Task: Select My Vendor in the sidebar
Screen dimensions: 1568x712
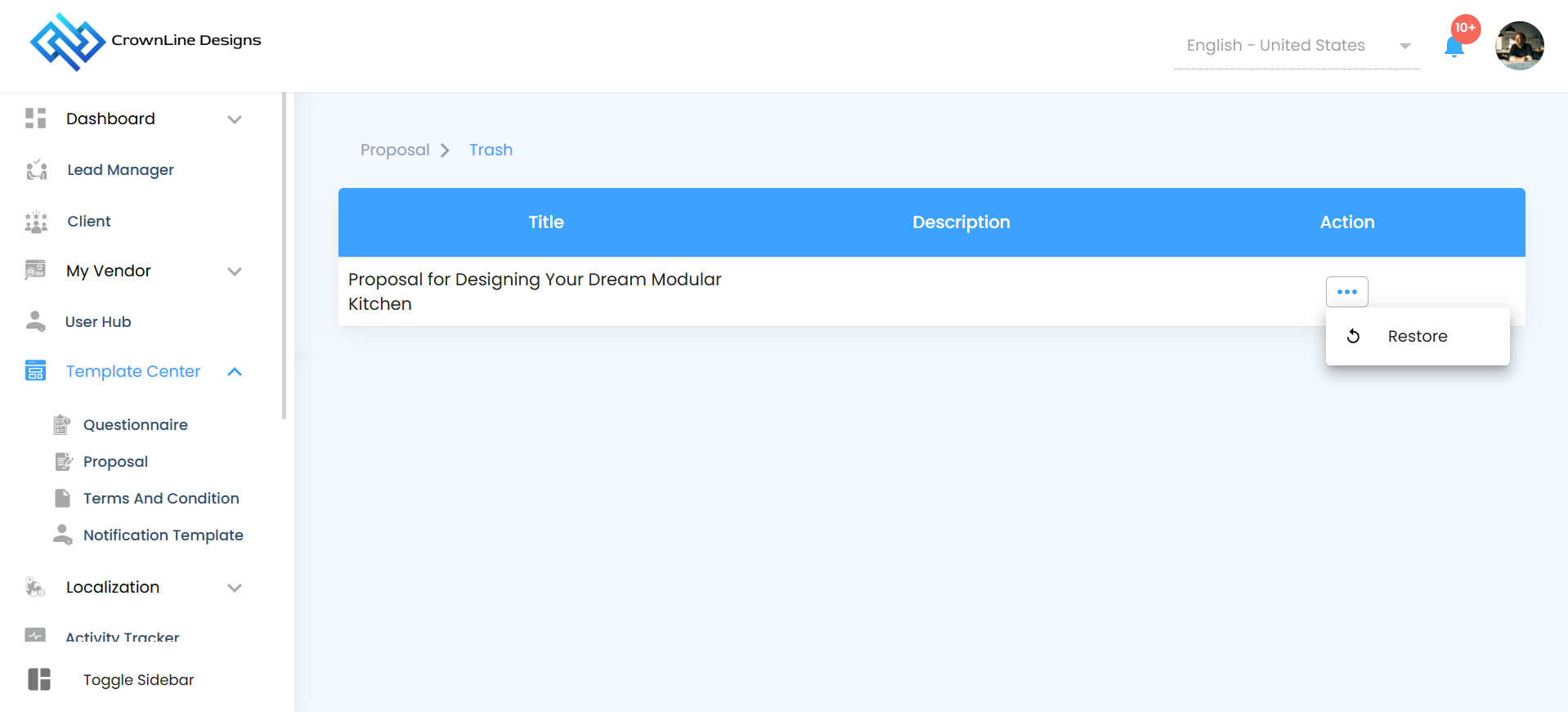Action: point(109,271)
